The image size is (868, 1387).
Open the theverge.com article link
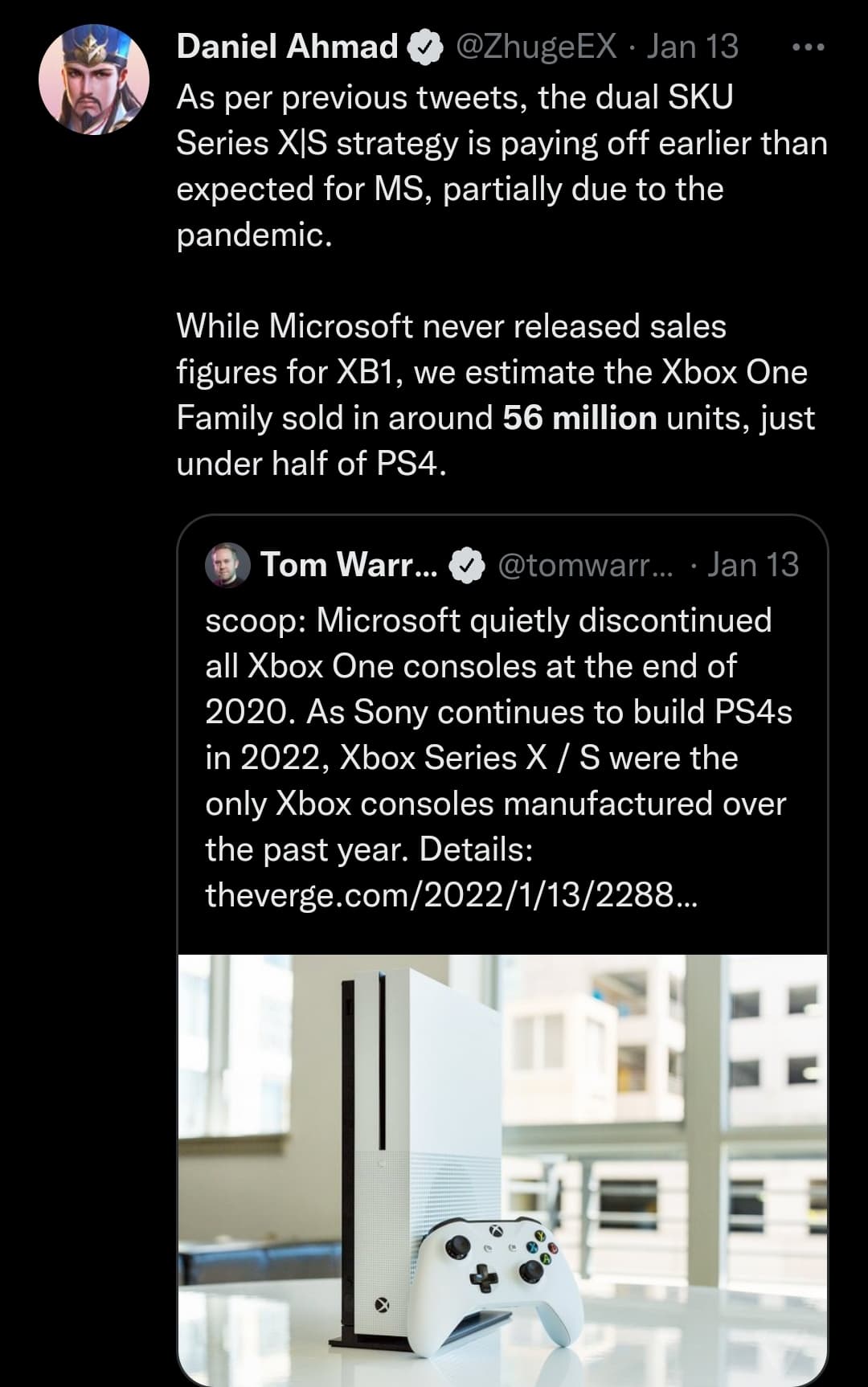pos(451,894)
